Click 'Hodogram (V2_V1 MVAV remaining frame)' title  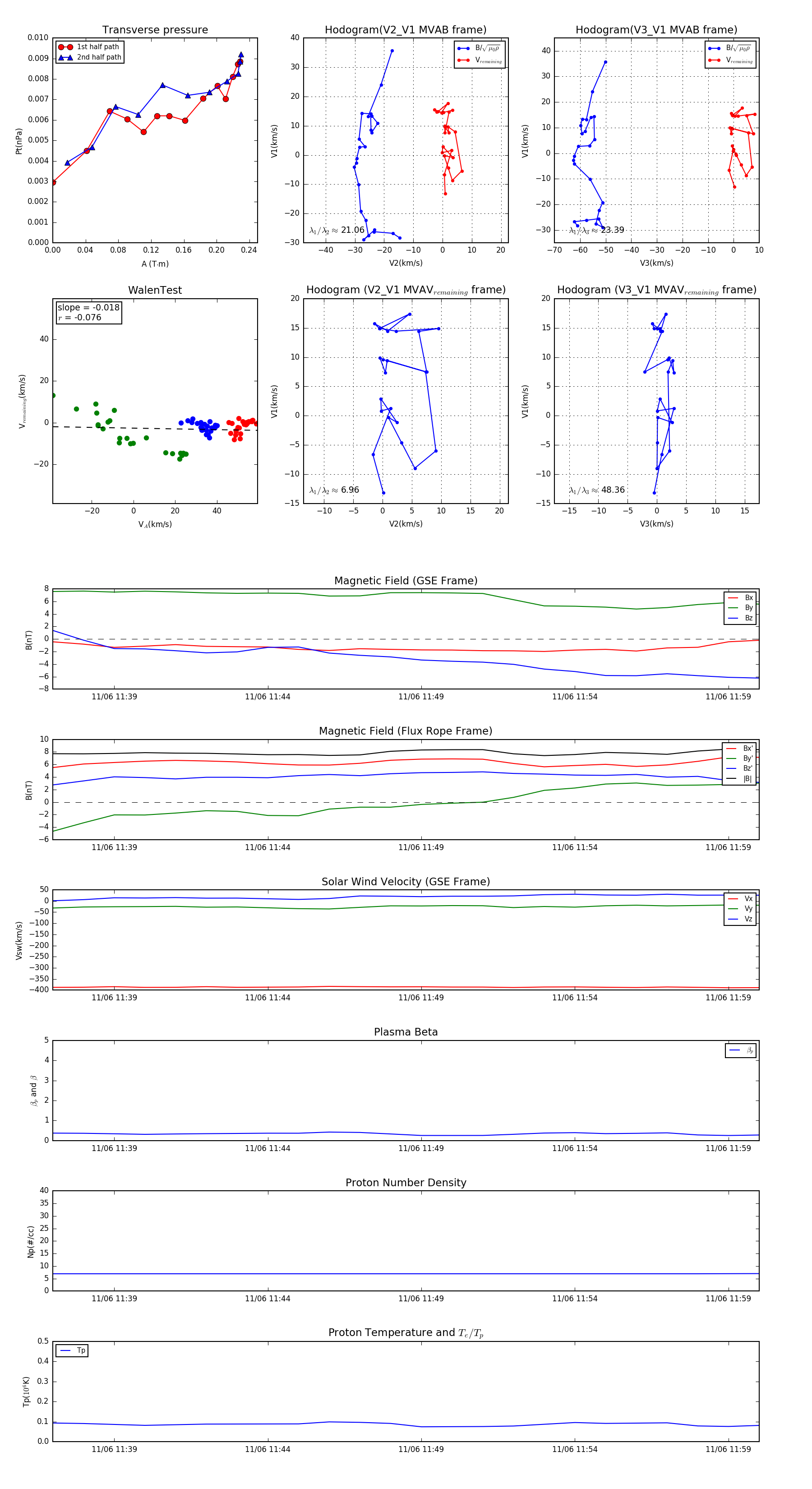406,290
